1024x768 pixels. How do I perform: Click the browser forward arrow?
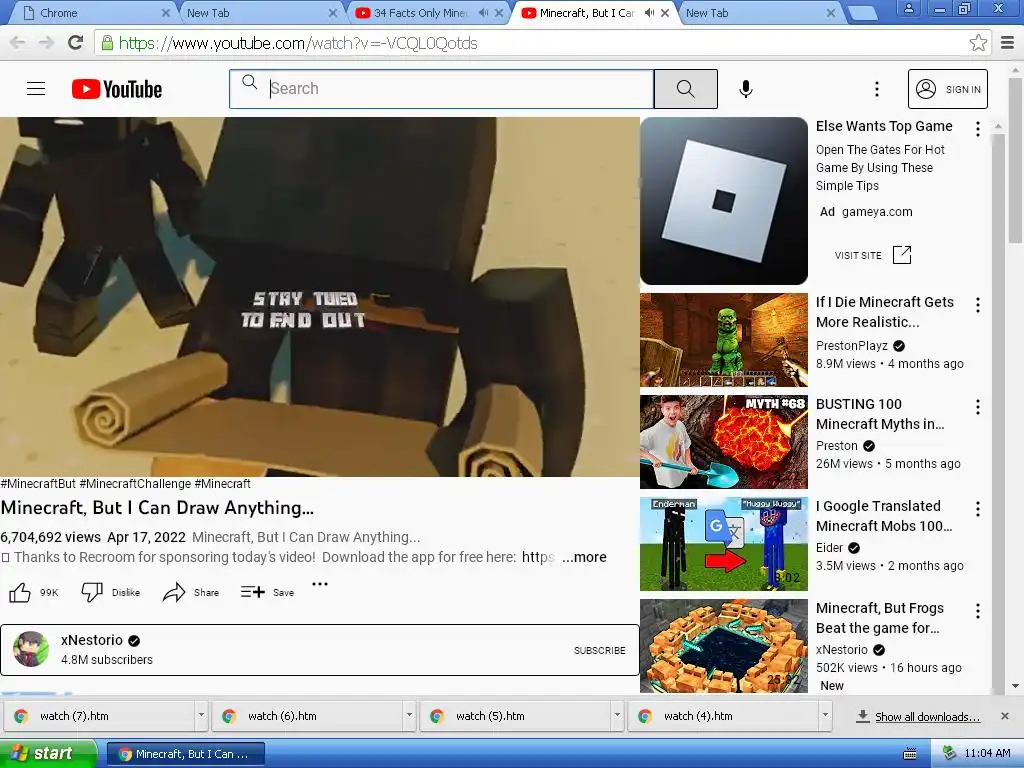[46, 43]
